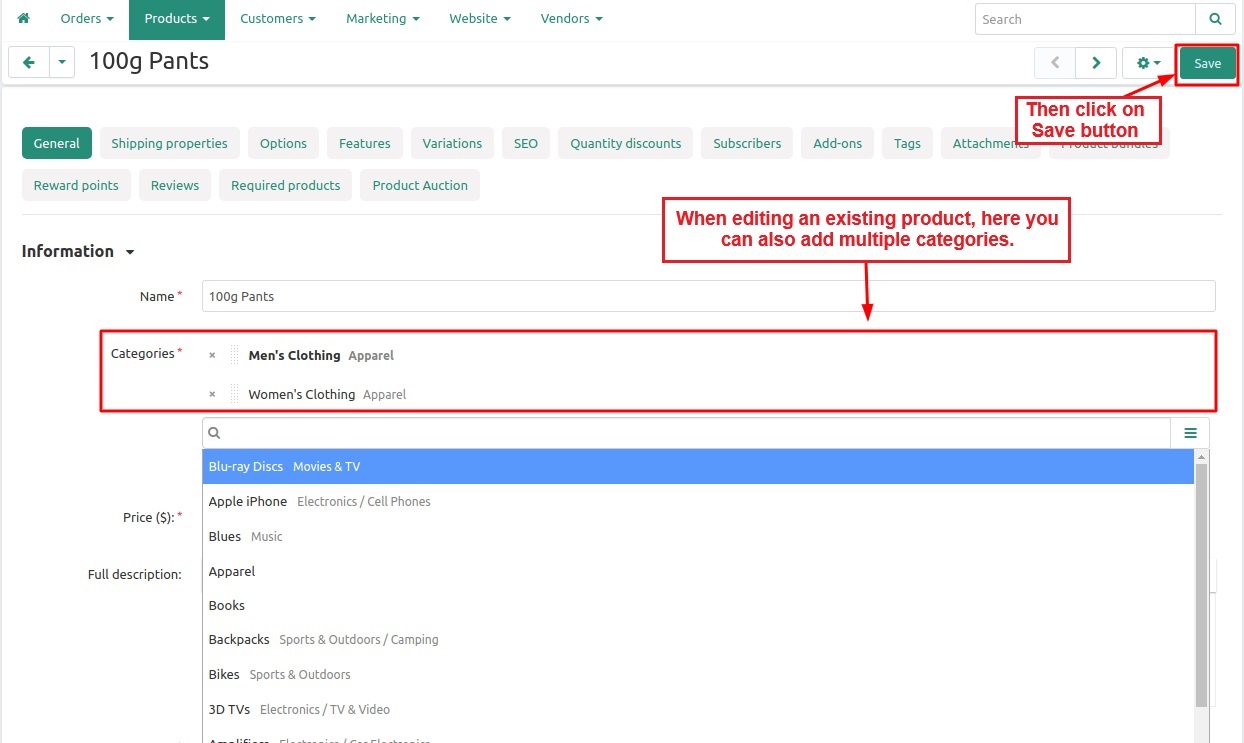The image size is (1244, 743).
Task: Click the home icon in navigation bar
Action: pos(24,19)
